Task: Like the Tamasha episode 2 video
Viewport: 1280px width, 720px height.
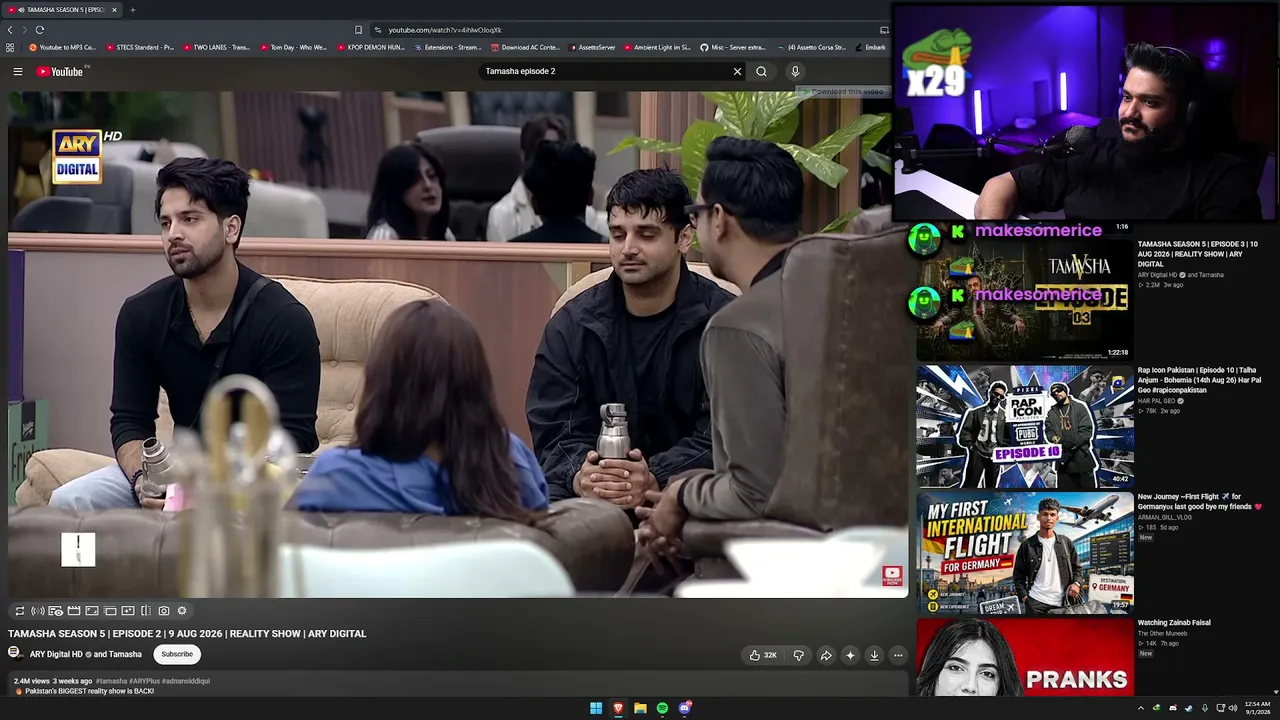Action: 763,655
